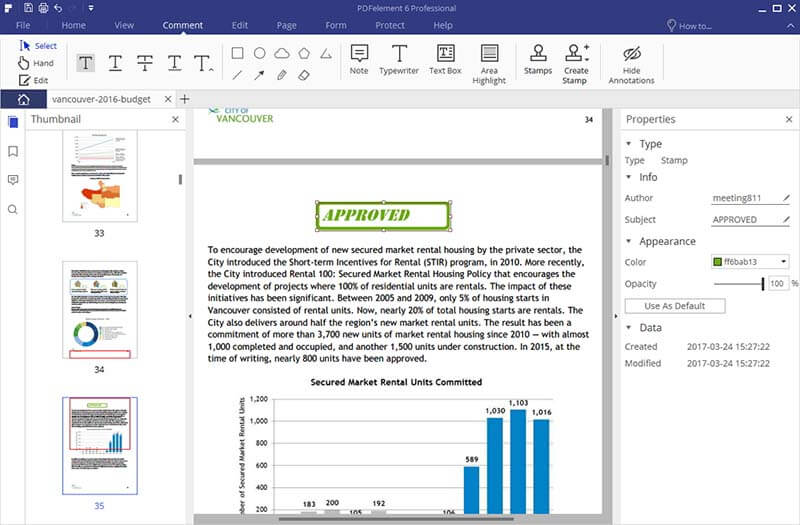Pick the Polygon shape tool
800x525 pixels.
[x=304, y=53]
